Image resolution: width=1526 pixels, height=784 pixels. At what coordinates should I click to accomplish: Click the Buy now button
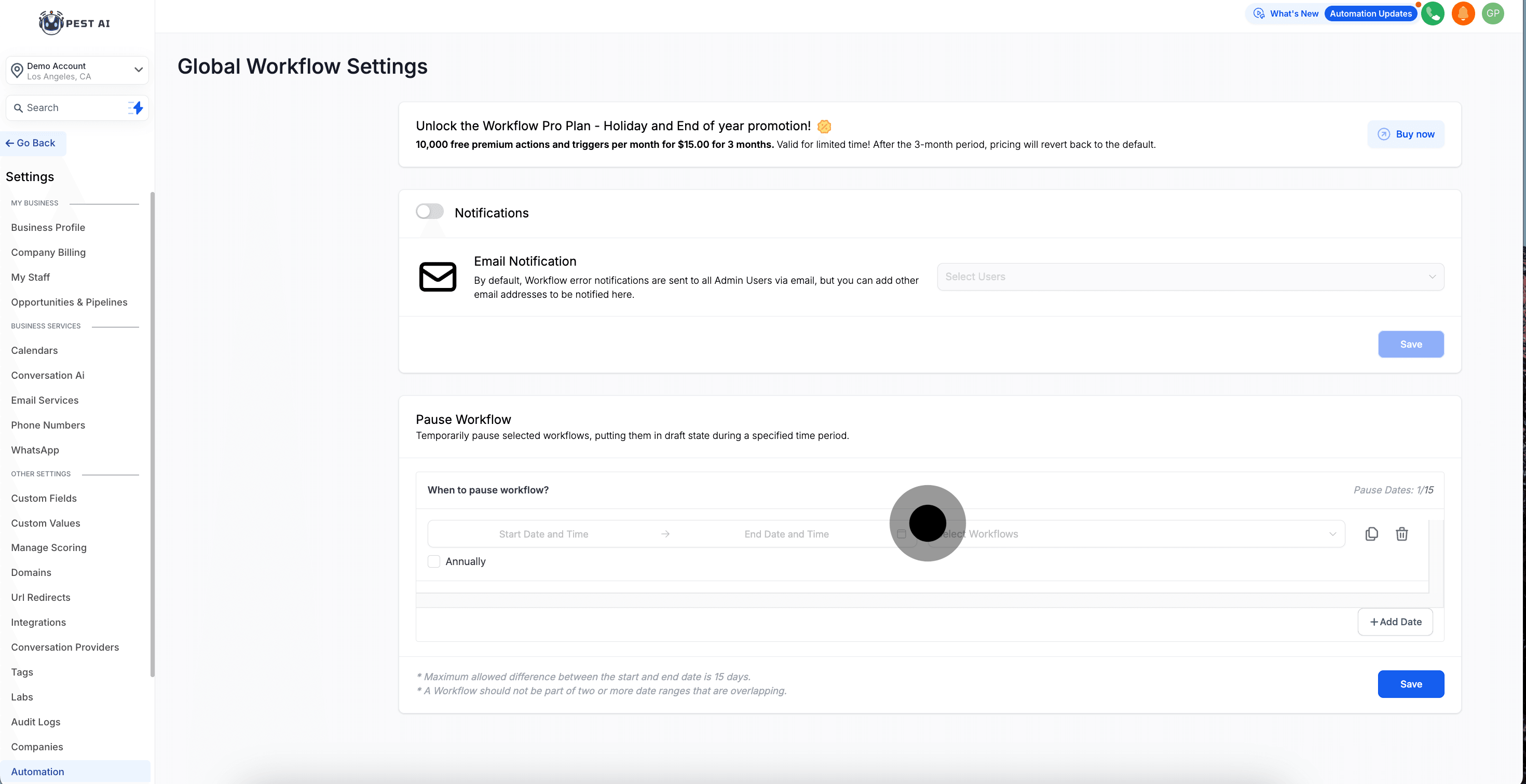(x=1405, y=134)
